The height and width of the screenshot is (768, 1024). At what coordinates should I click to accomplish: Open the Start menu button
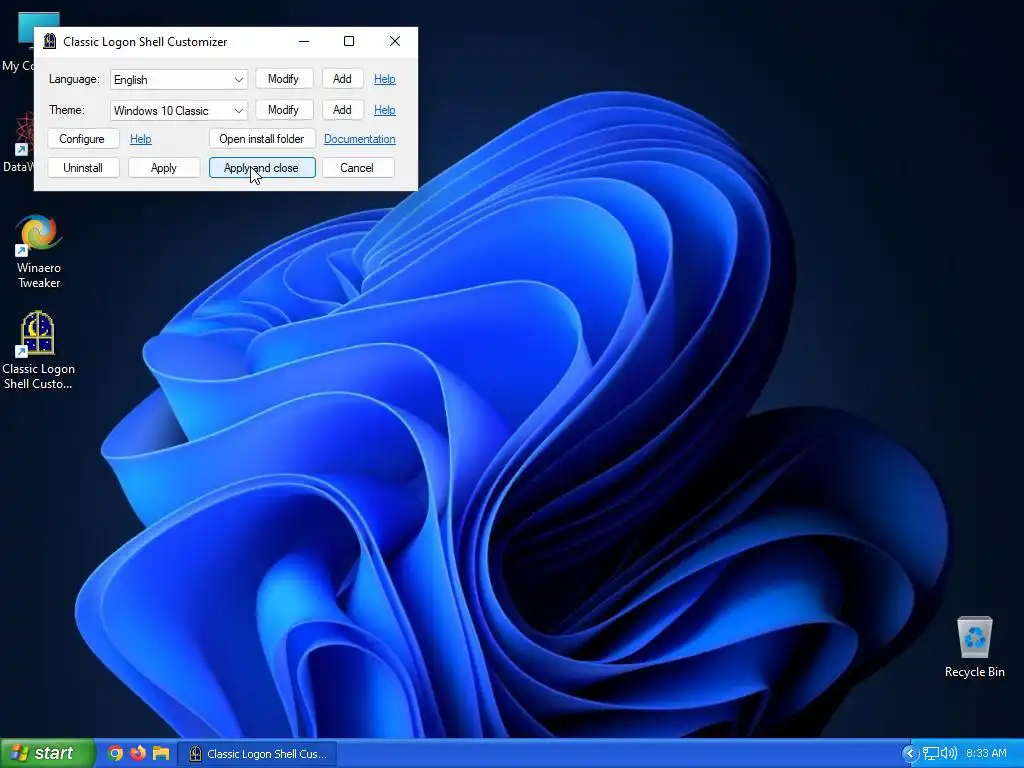pos(48,753)
